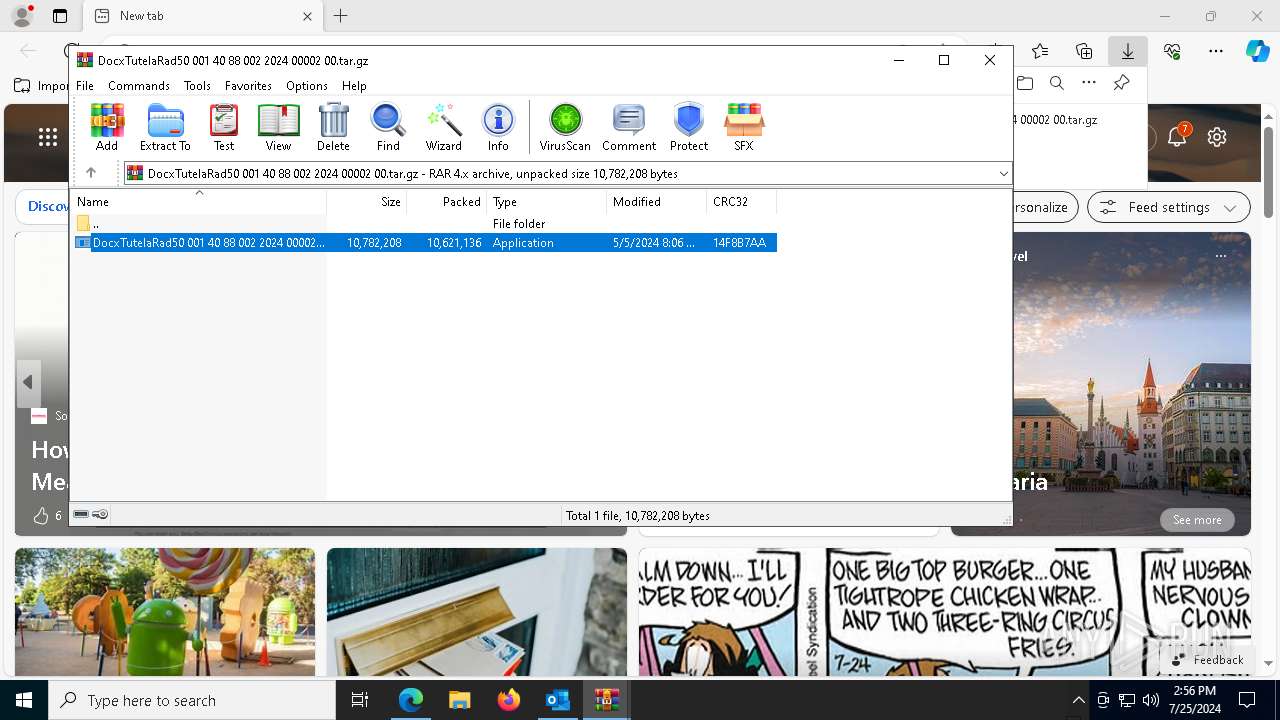The width and height of the screenshot is (1280, 720).
Task: Close the New tab in Edge
Action: coord(307,16)
